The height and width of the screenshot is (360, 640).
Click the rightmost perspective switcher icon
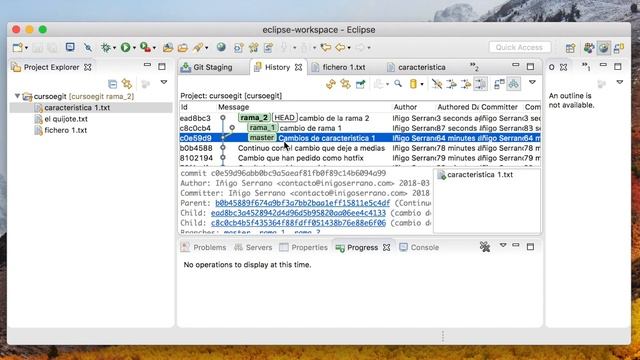coord(619,48)
